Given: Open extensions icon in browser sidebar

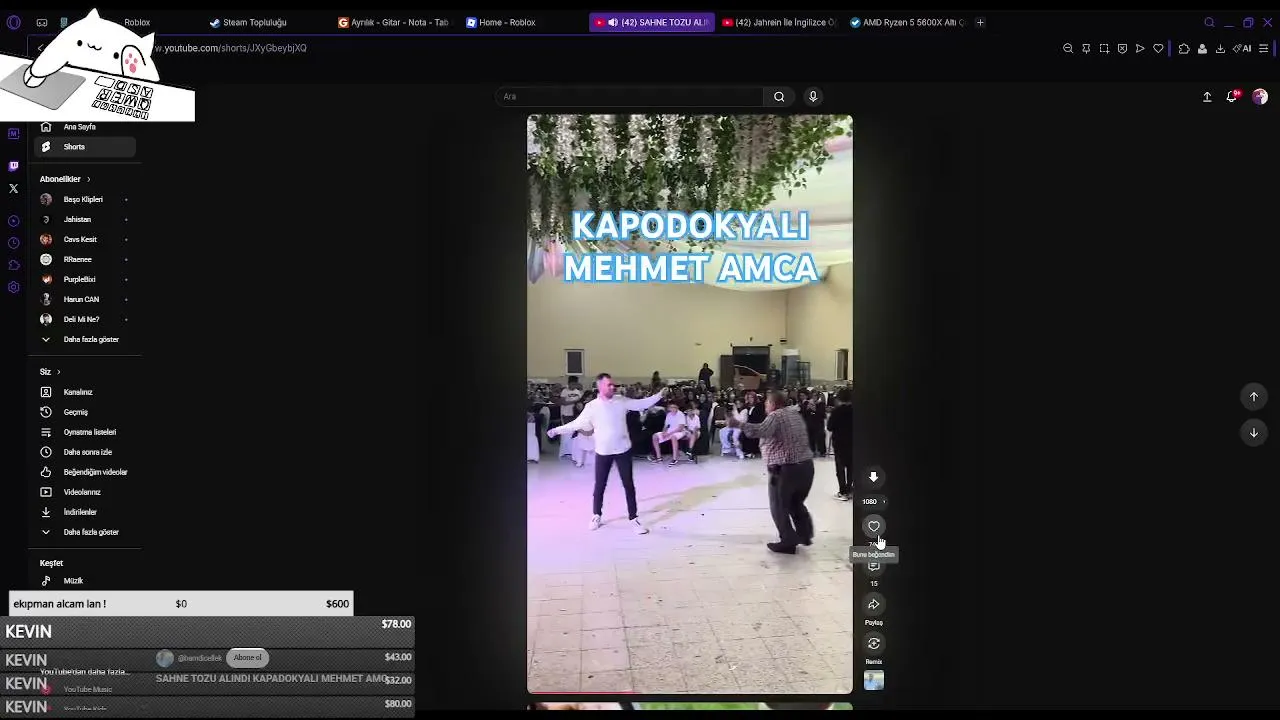Looking at the screenshot, I should point(13,265).
